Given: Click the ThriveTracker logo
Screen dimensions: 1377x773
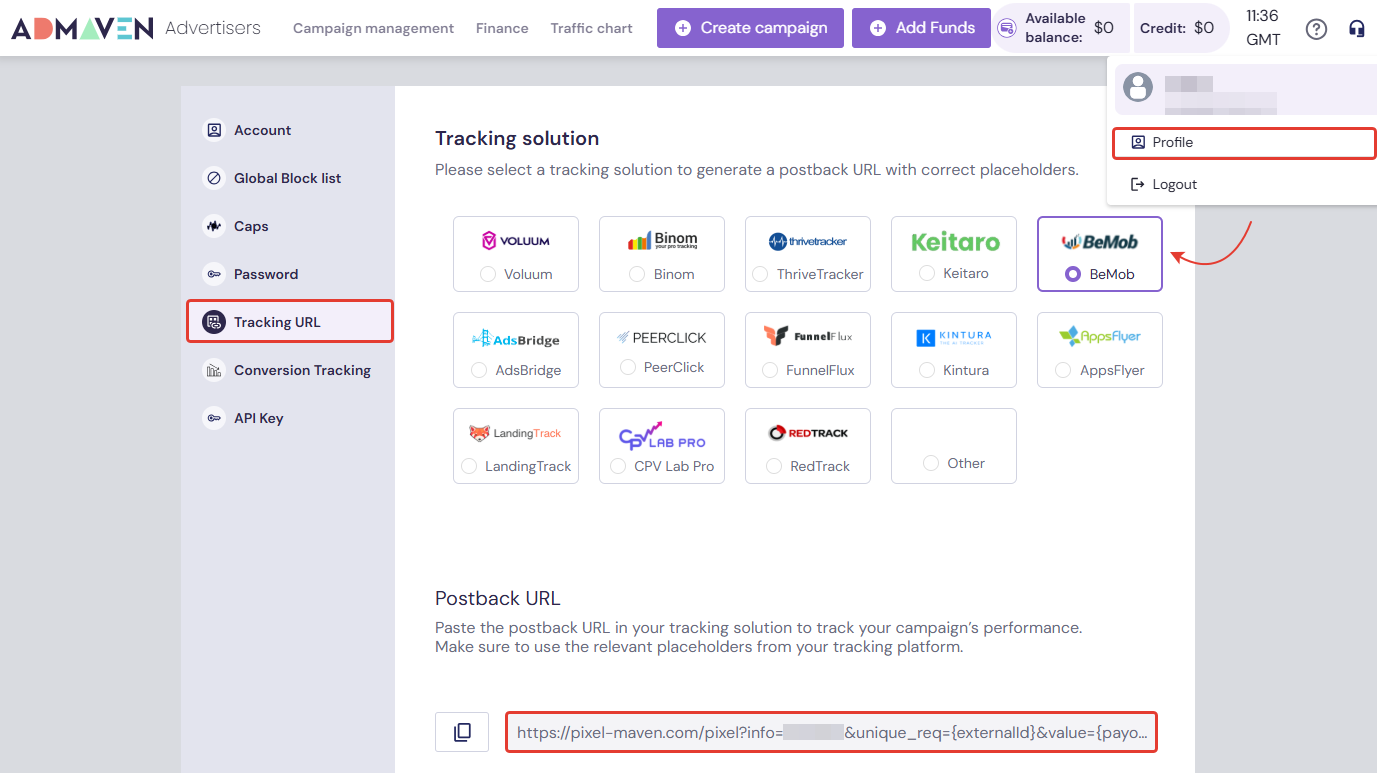Looking at the screenshot, I should 808,241.
